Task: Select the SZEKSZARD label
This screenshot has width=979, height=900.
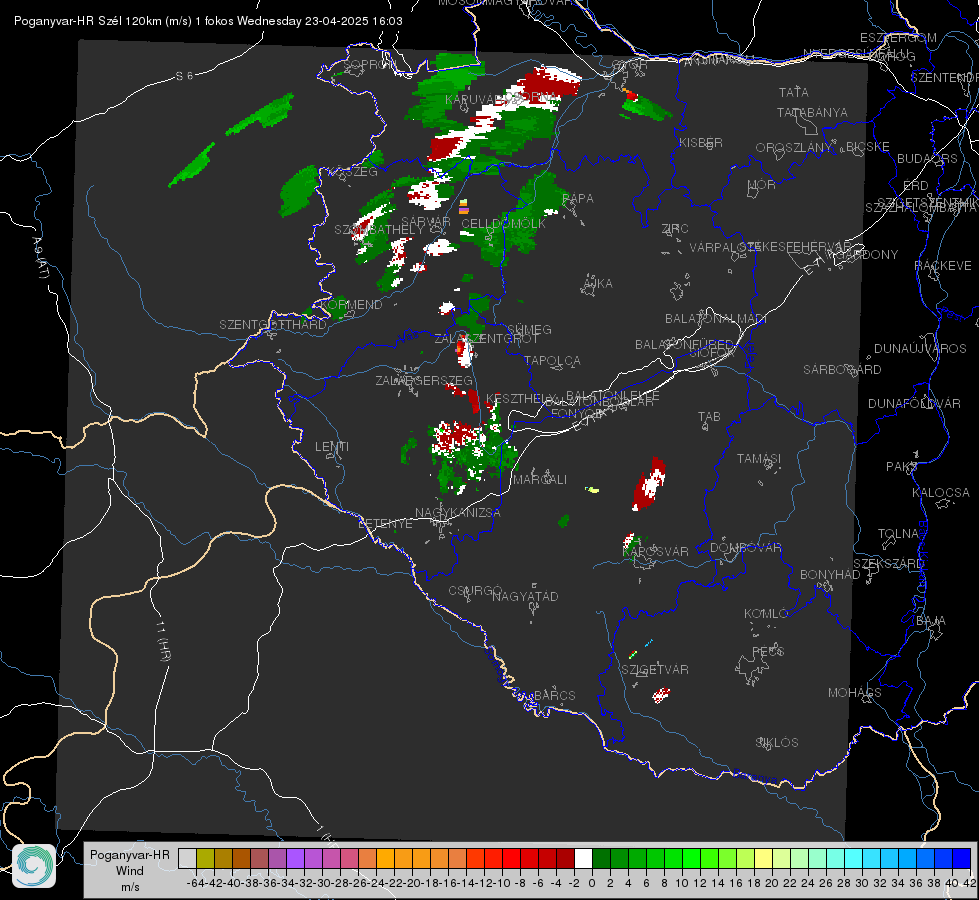Action: [888, 564]
